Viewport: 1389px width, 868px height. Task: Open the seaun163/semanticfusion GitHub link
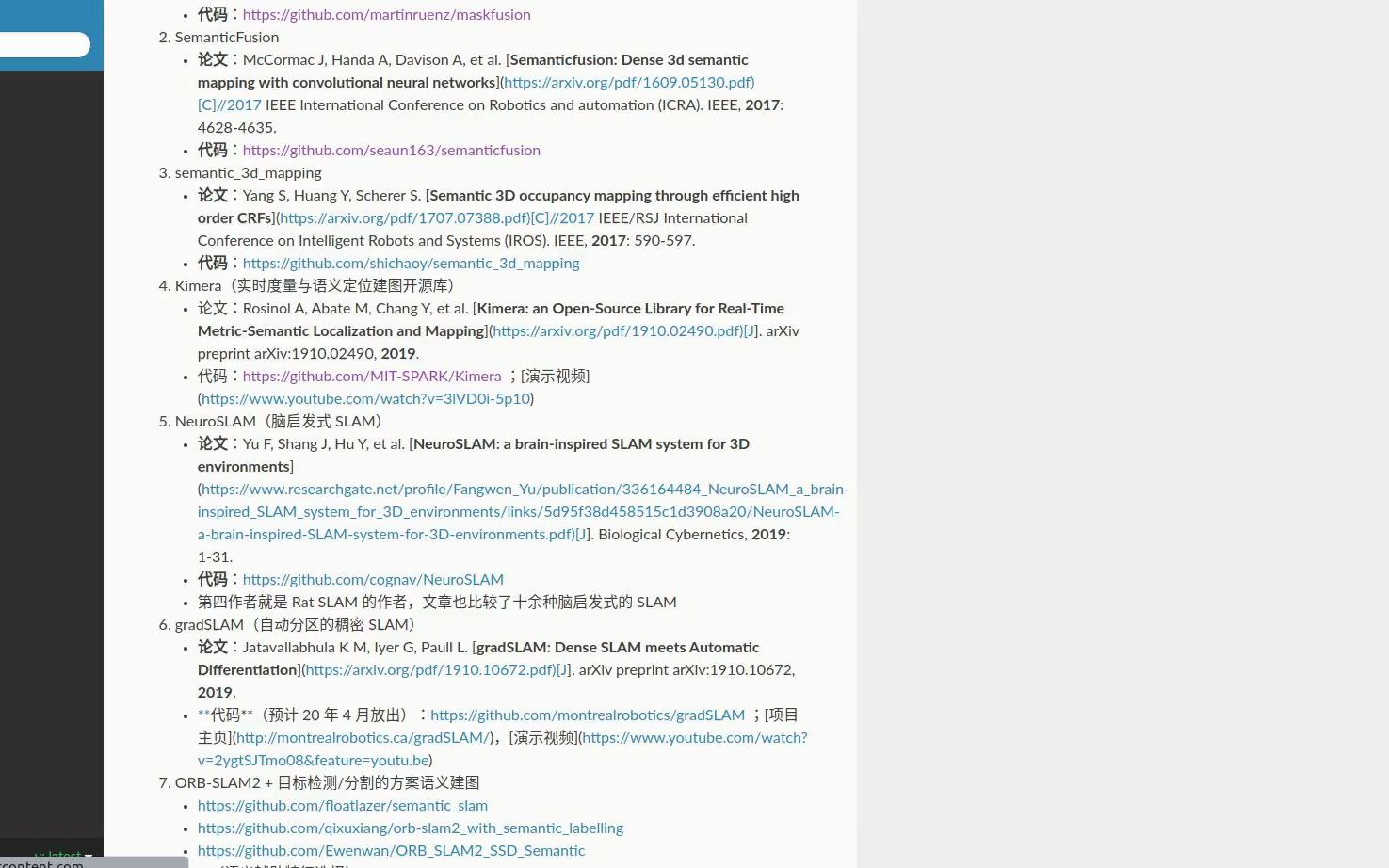coord(391,151)
